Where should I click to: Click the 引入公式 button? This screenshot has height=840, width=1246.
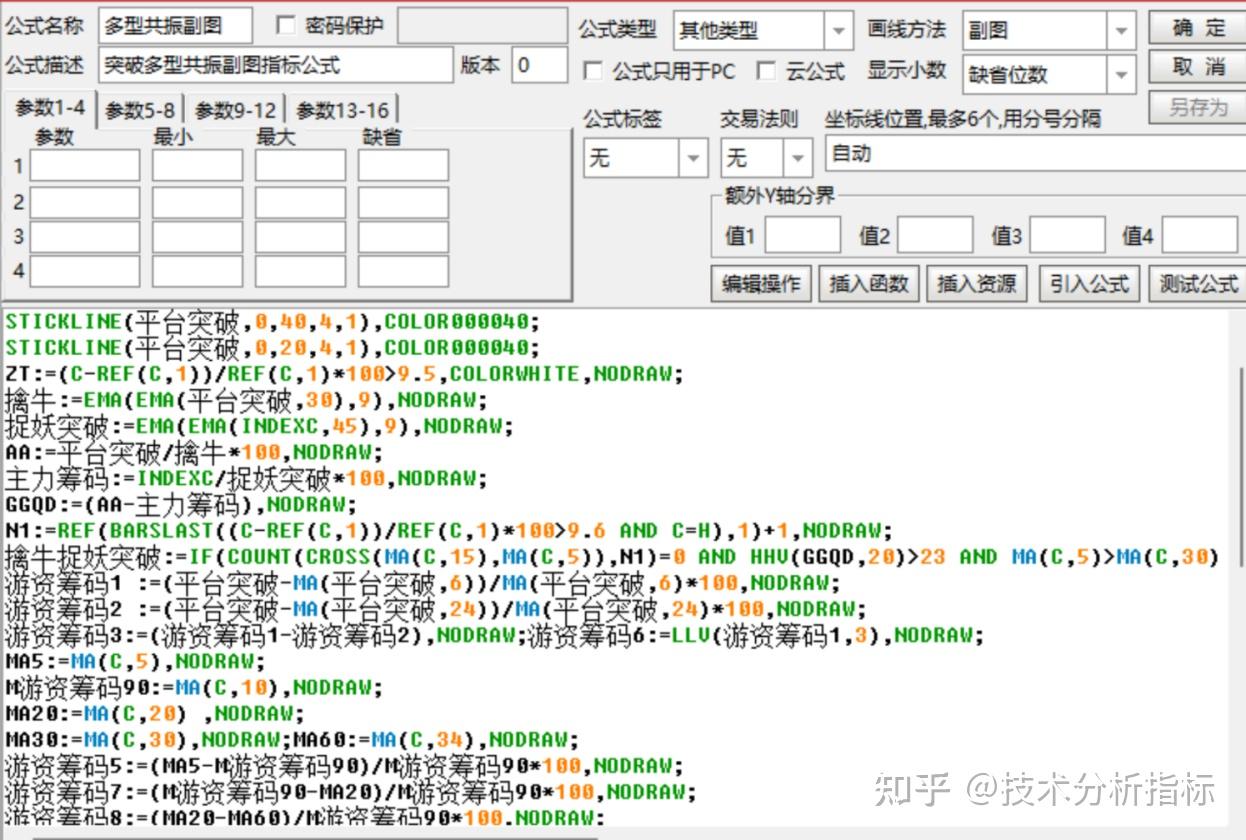[1089, 283]
